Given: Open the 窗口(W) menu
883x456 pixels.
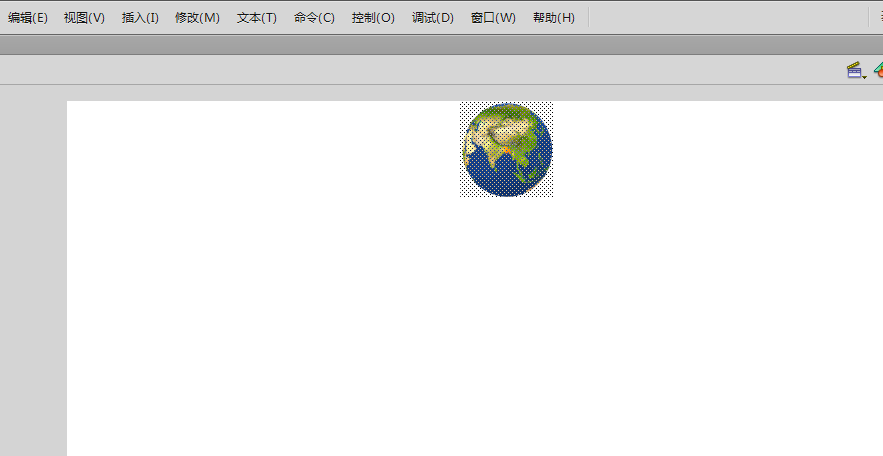Looking at the screenshot, I should [x=493, y=18].
